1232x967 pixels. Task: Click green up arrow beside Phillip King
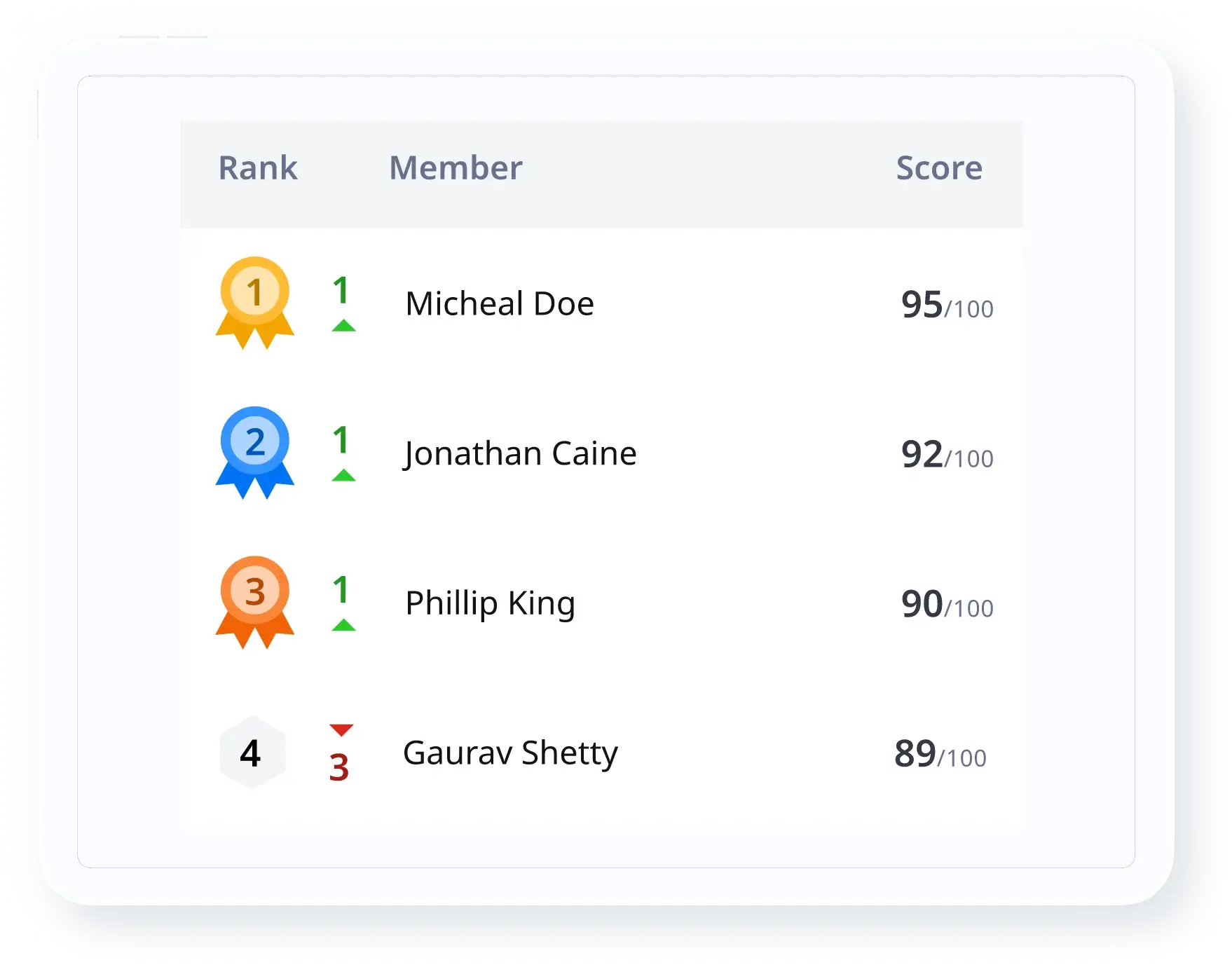click(343, 625)
